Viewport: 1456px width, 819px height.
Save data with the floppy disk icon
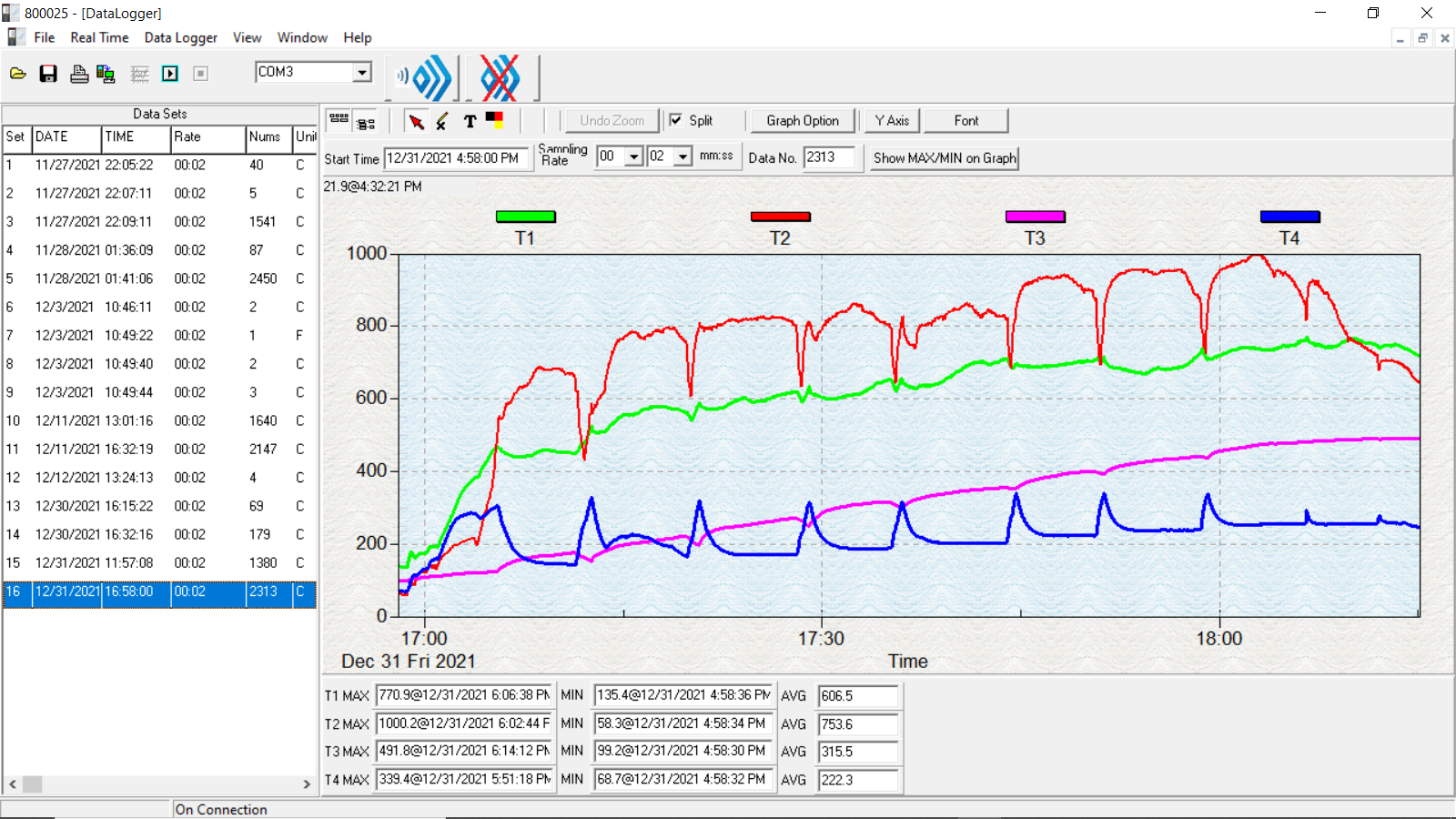(x=48, y=74)
